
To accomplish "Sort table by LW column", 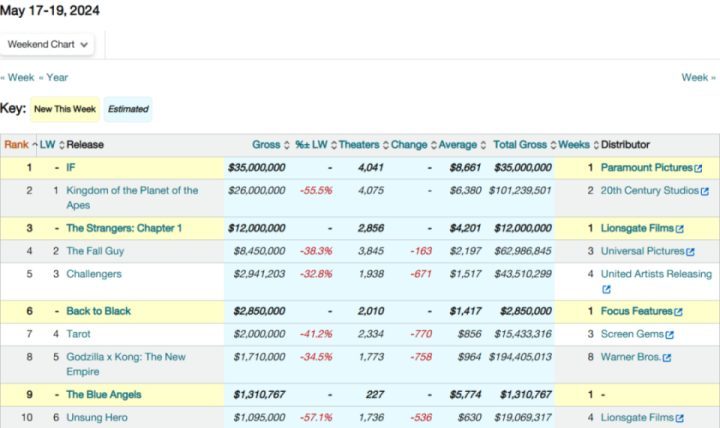I will (x=52, y=145).
